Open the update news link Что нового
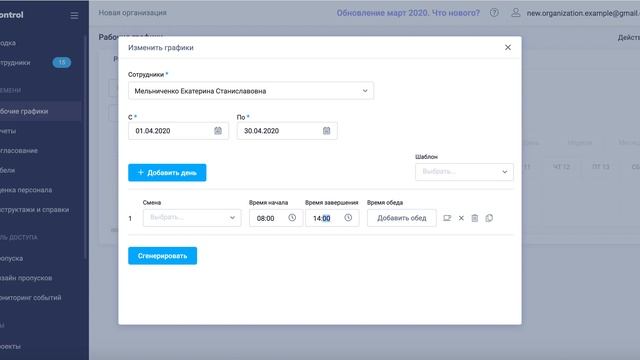640x360 pixels. tap(408, 13)
